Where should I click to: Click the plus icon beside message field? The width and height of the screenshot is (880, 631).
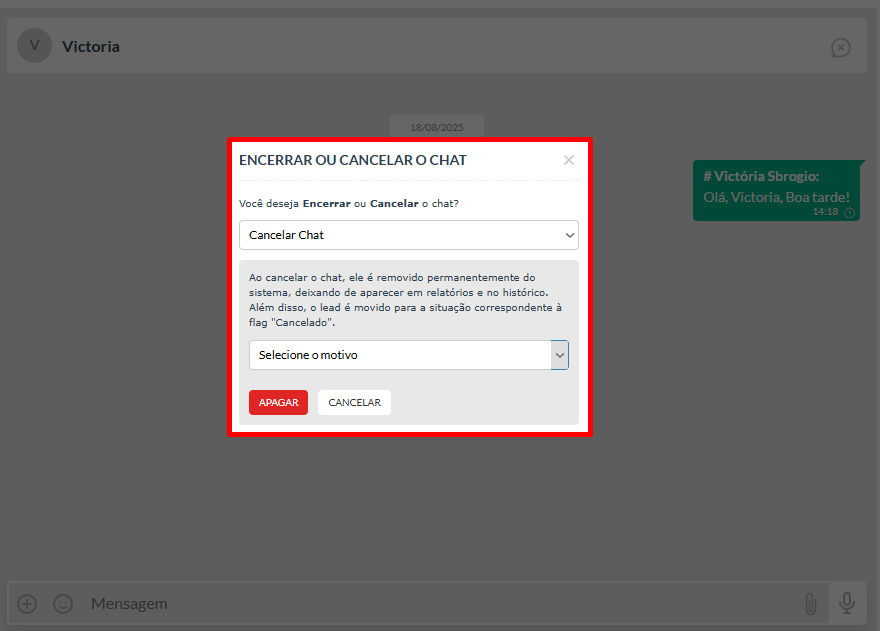tap(27, 604)
